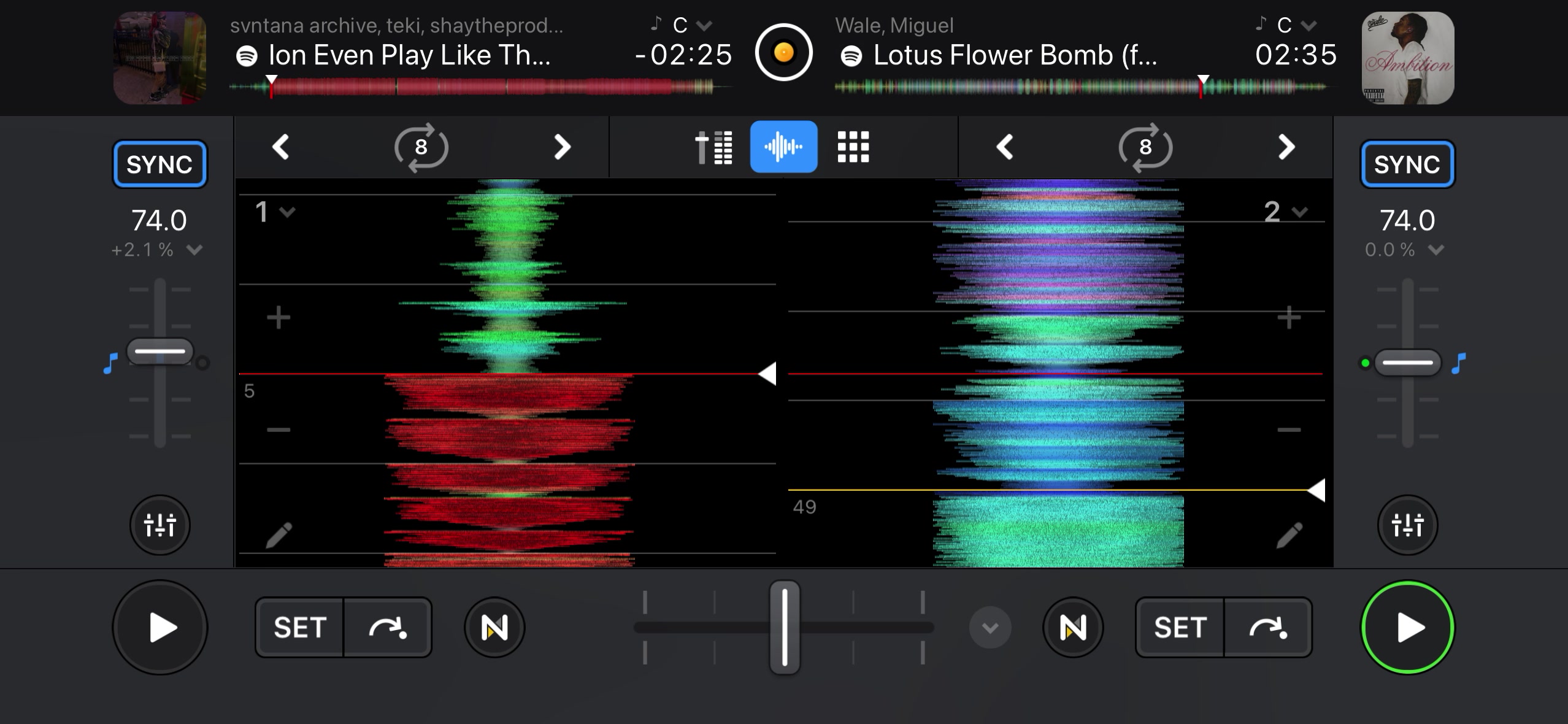Viewport: 1568px width, 724px height.
Task: Click deck 1 large scrolling waveform
Action: 507,372
